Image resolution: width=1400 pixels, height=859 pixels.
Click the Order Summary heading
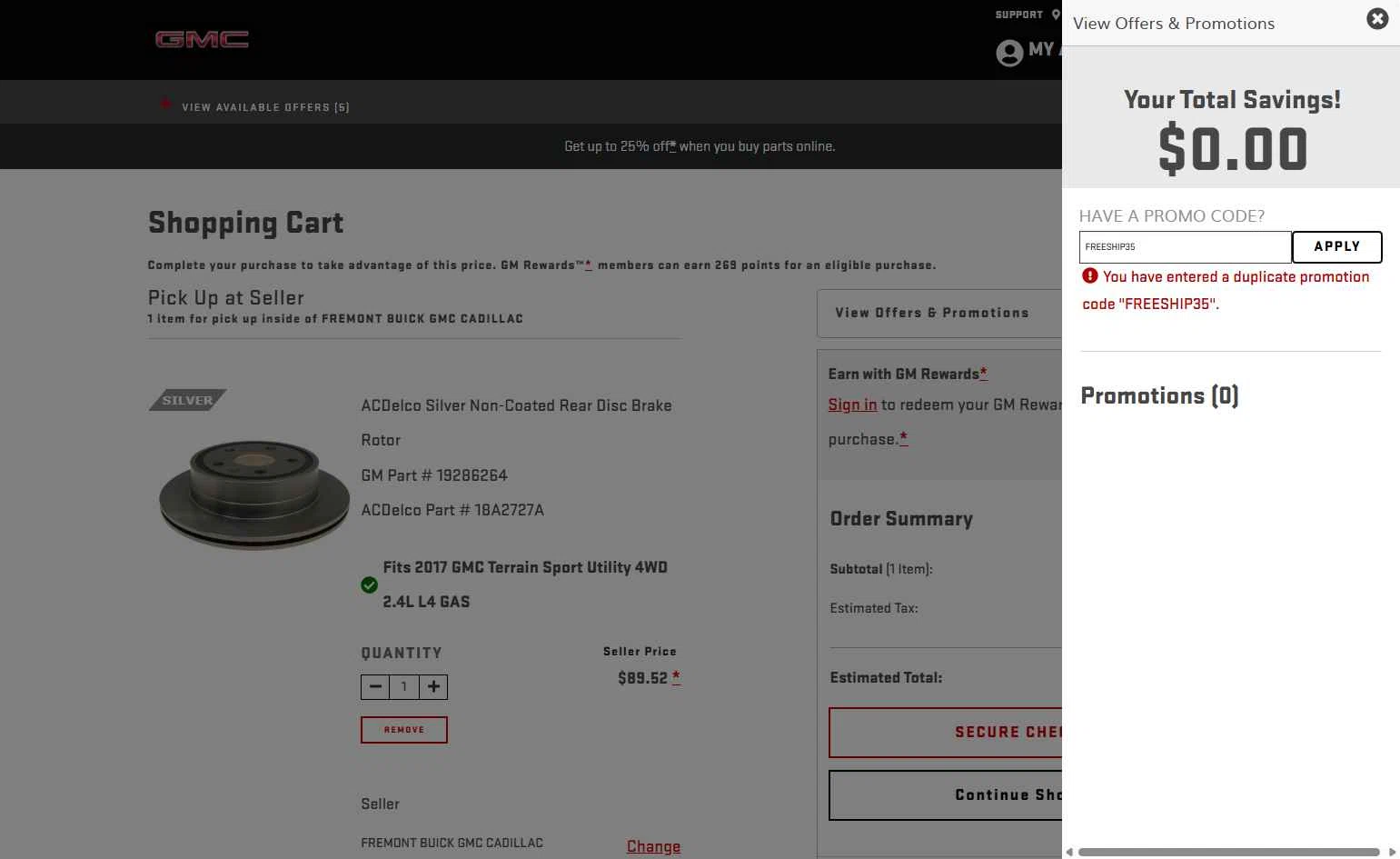pos(901,519)
